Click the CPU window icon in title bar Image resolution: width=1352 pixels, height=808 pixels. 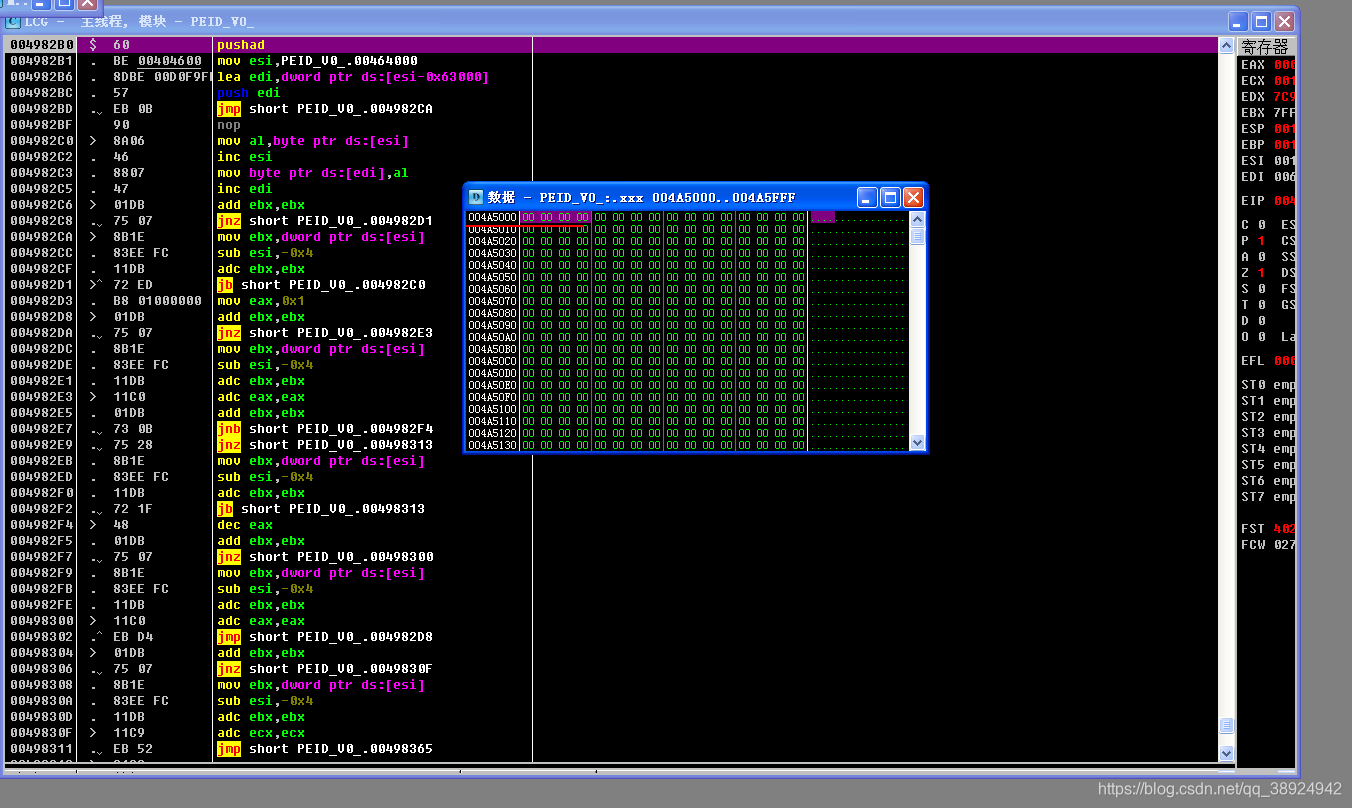[x=14, y=21]
